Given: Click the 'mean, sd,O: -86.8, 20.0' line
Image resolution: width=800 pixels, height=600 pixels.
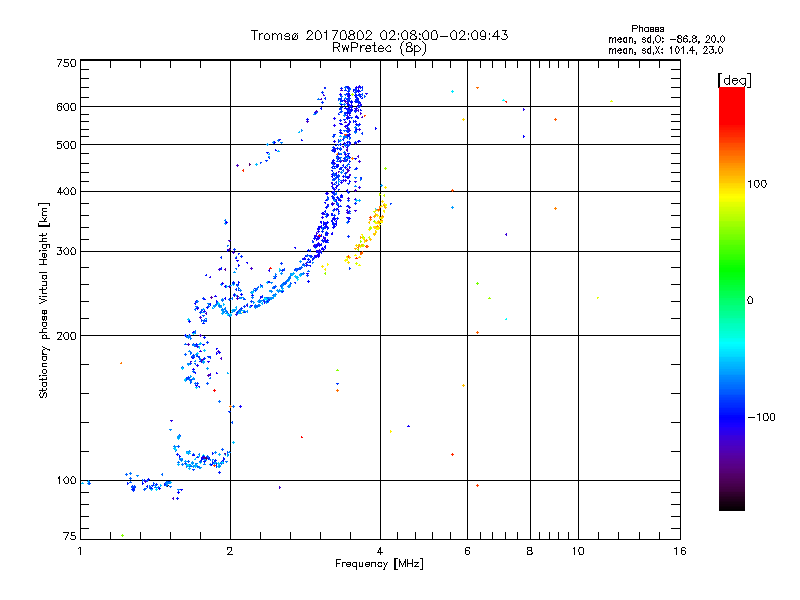Looking at the screenshot, I should pyautogui.click(x=666, y=39).
